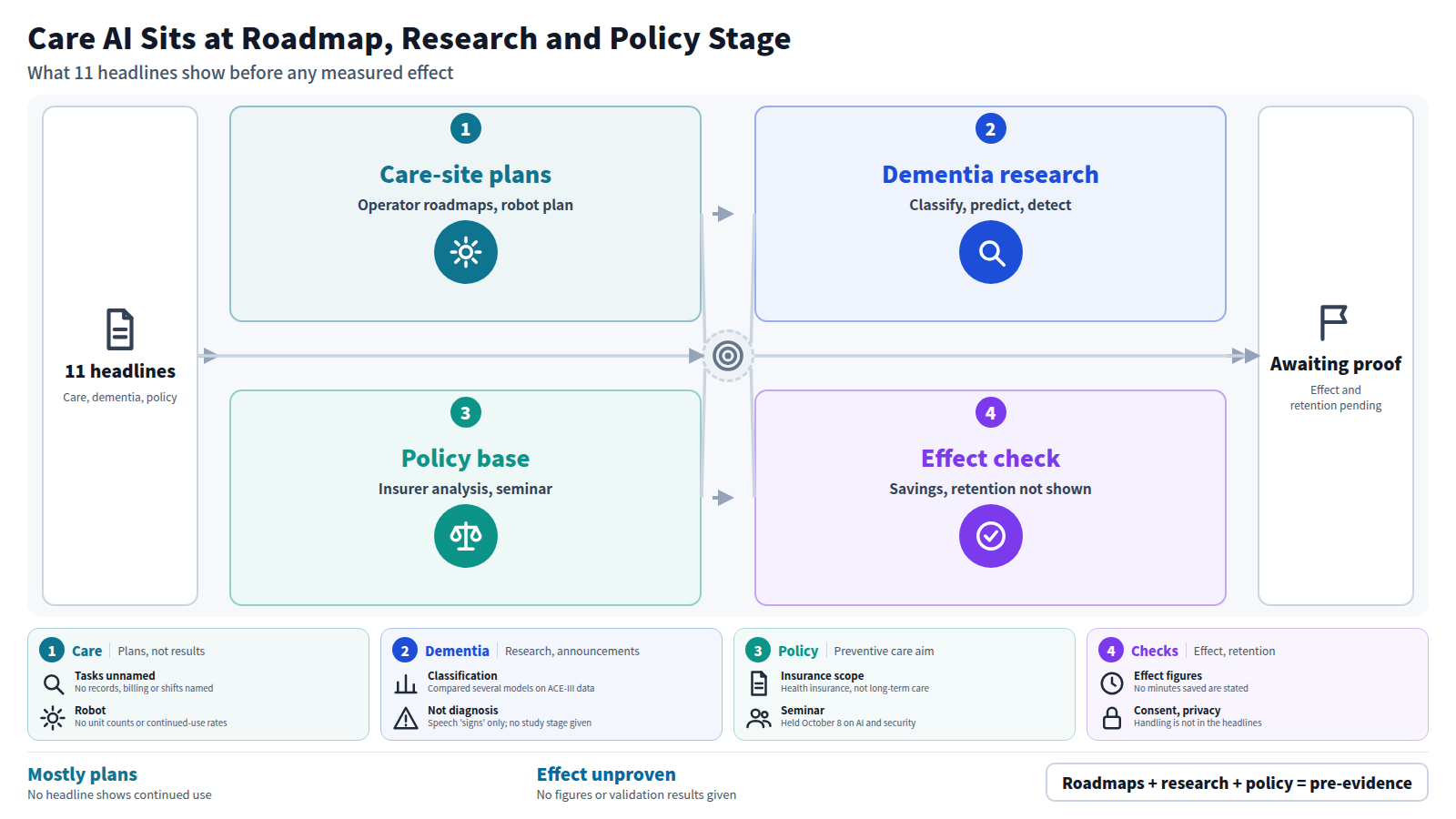
Task: Click the Awaiting proof label
Action: [x=1336, y=364]
